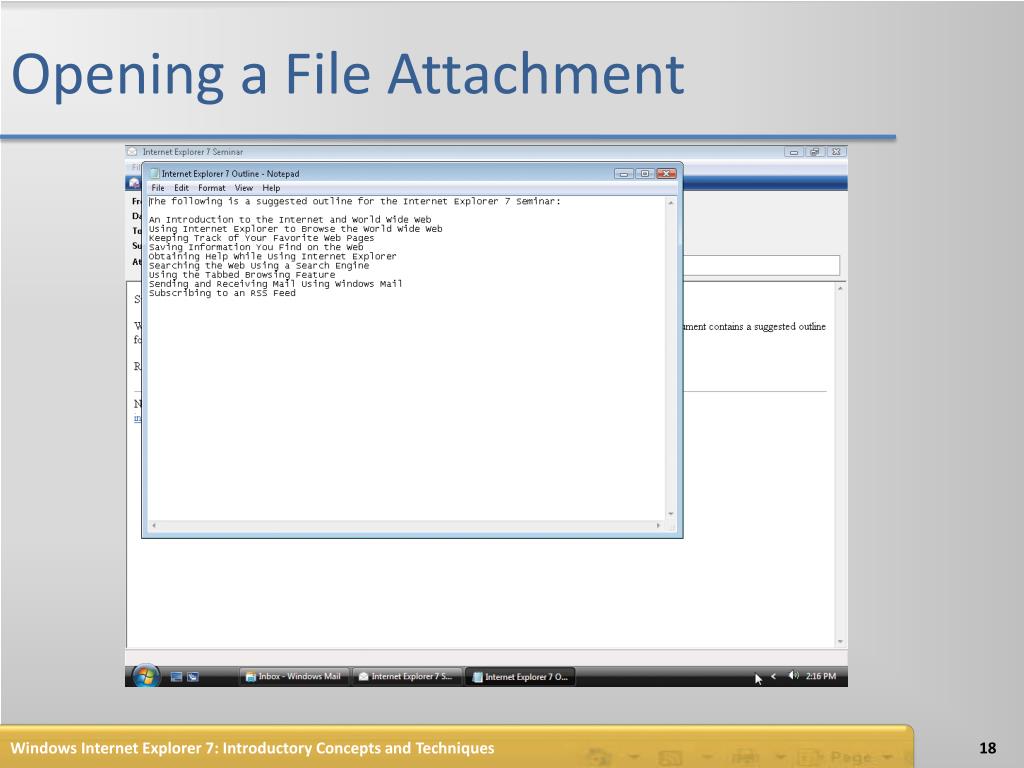
Task: Click the Notepad icon in the title bar
Action: coord(154,174)
